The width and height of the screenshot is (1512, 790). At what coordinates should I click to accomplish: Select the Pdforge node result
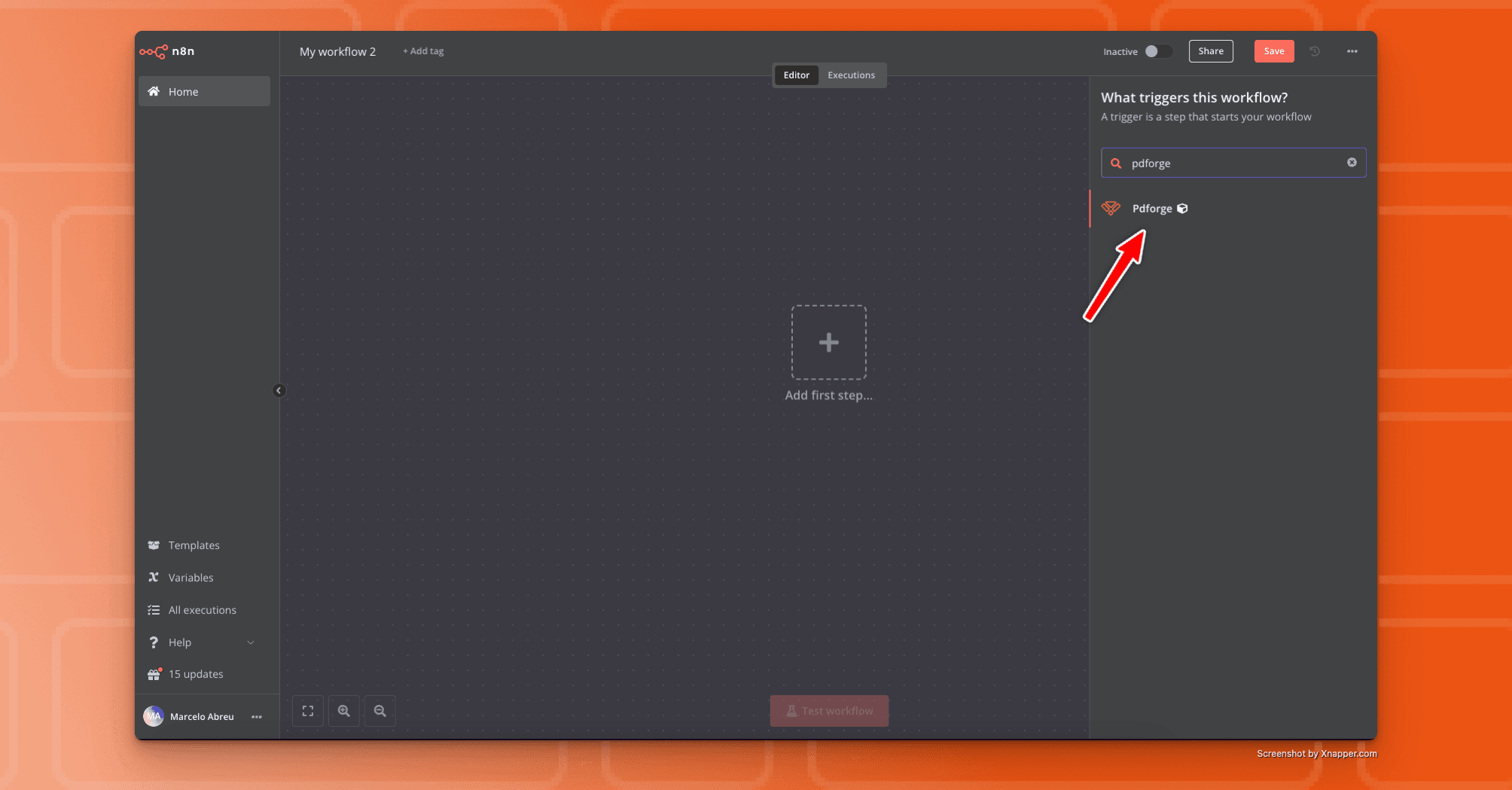click(x=1233, y=209)
